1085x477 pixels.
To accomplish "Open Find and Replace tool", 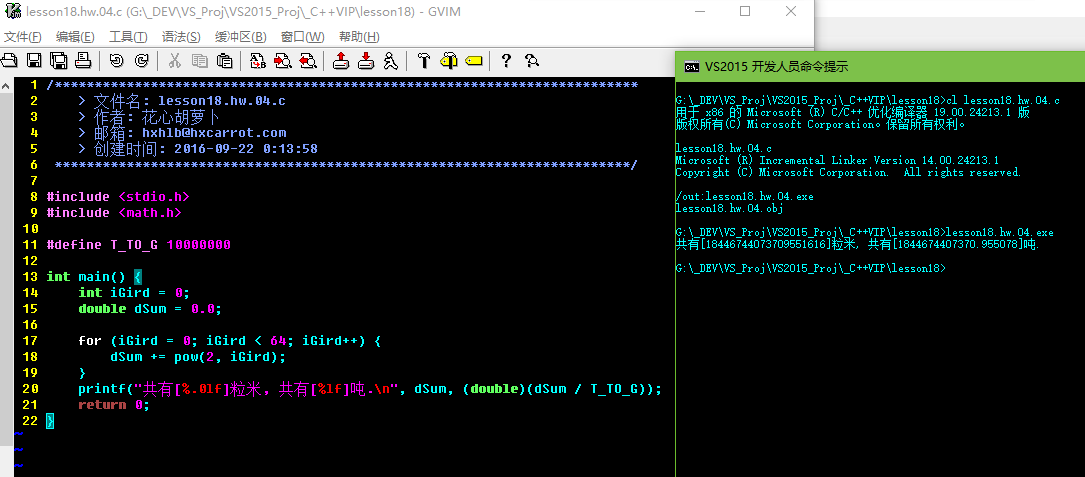I will pos(257,61).
